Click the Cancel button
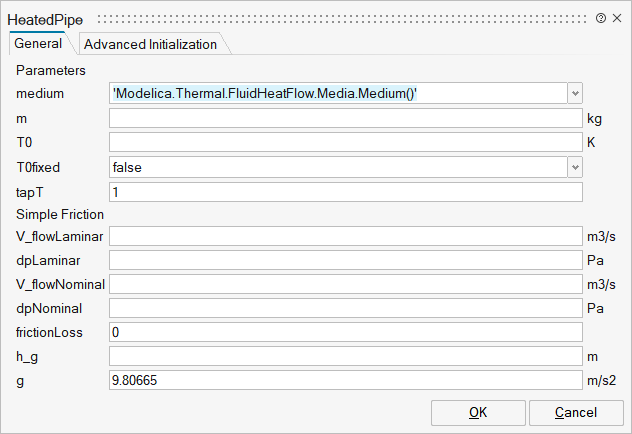Image resolution: width=632 pixels, height=434 pixels. click(x=576, y=413)
